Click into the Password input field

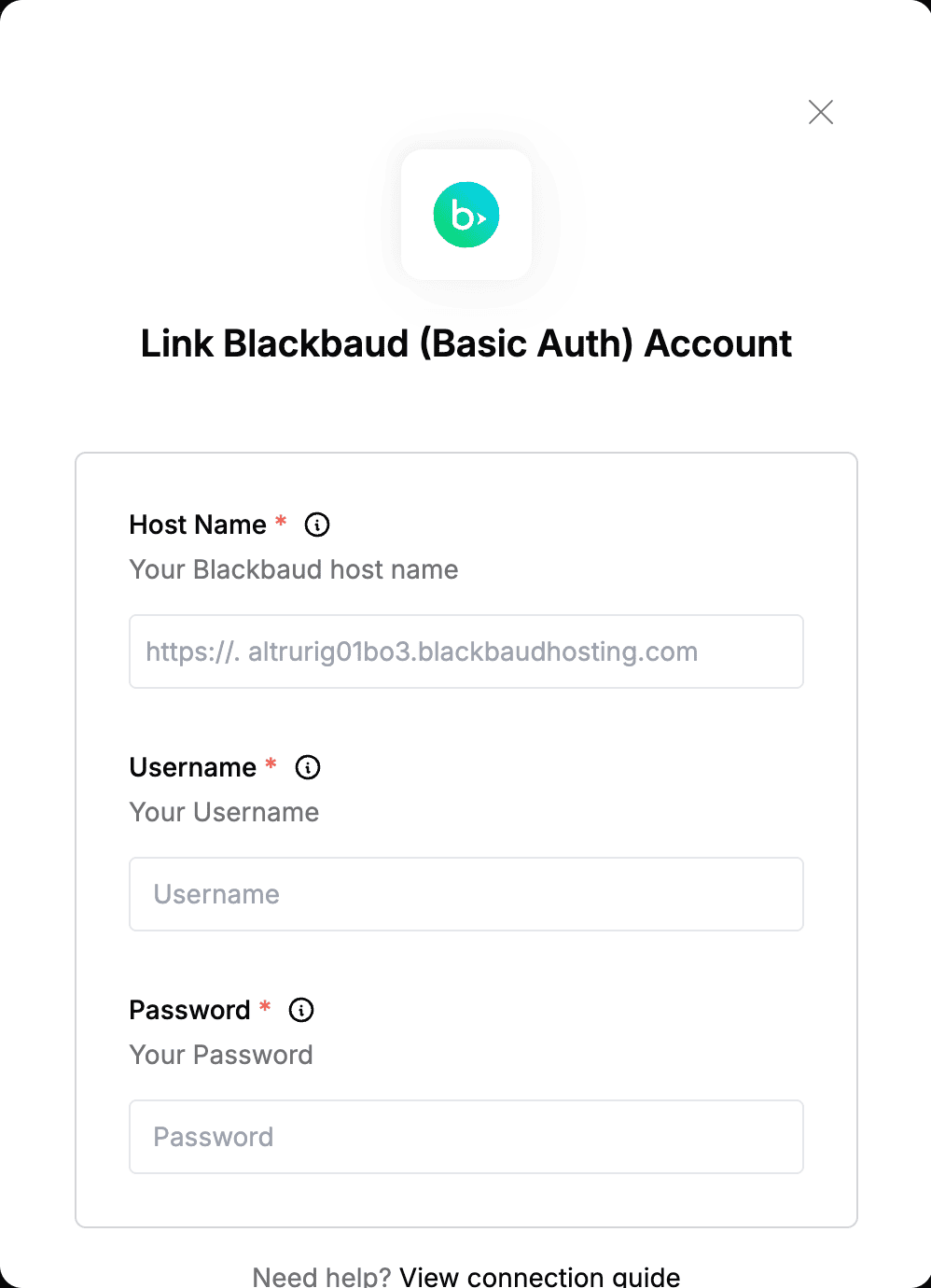[x=466, y=1137]
